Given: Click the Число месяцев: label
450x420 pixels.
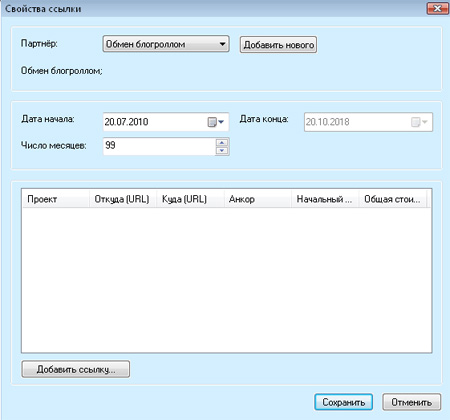Looking at the screenshot, I should tap(54, 146).
